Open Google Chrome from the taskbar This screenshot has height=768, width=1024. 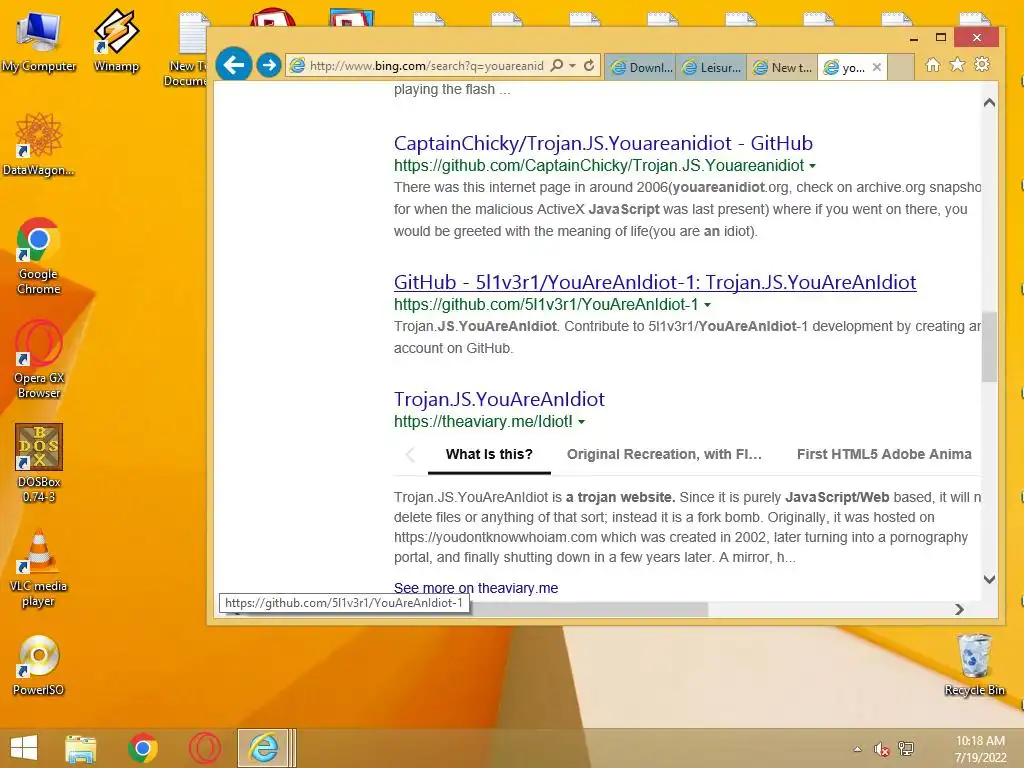143,748
